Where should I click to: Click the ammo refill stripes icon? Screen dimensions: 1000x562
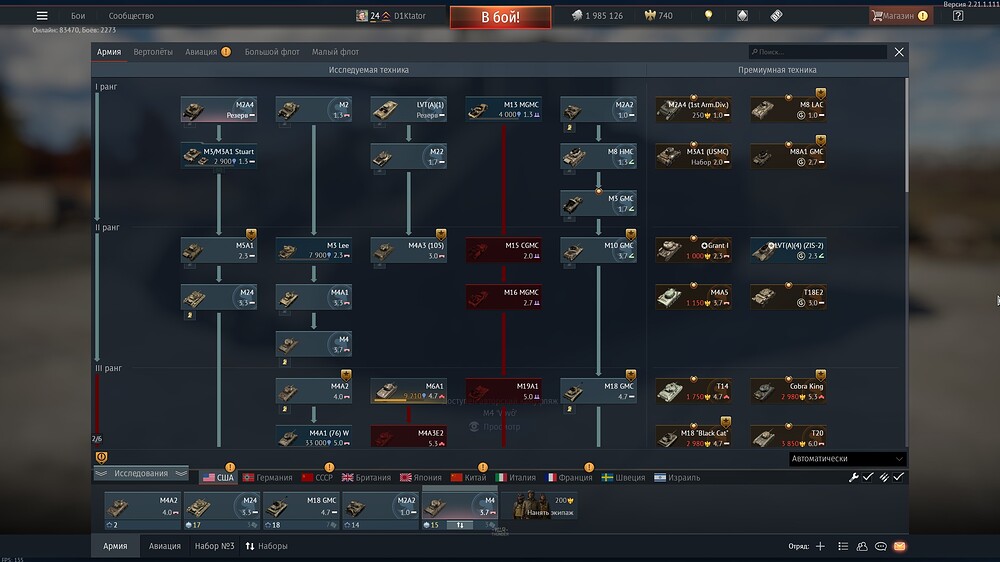(884, 477)
